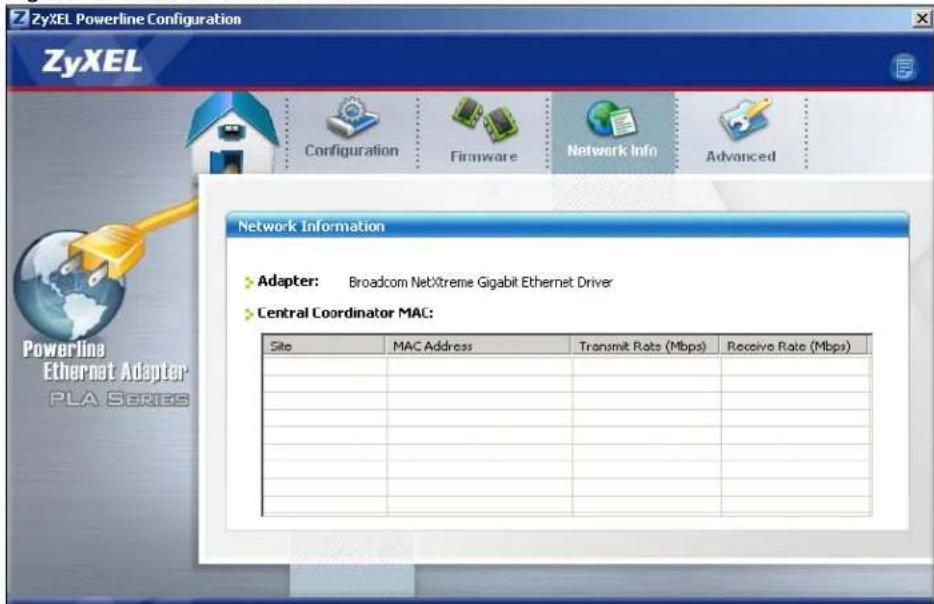Viewport: 934px width, 604px height.
Task: Click the Central Coordinator MAC: label
Action: [345, 313]
